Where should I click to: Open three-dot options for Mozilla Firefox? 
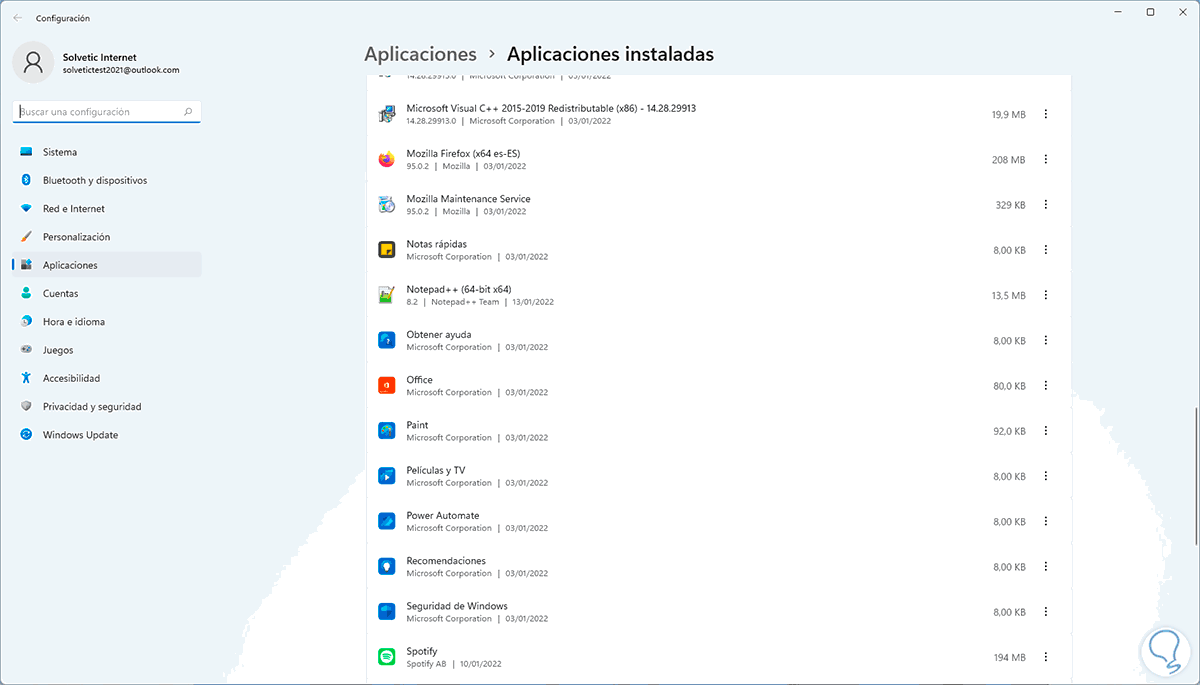(x=1046, y=159)
